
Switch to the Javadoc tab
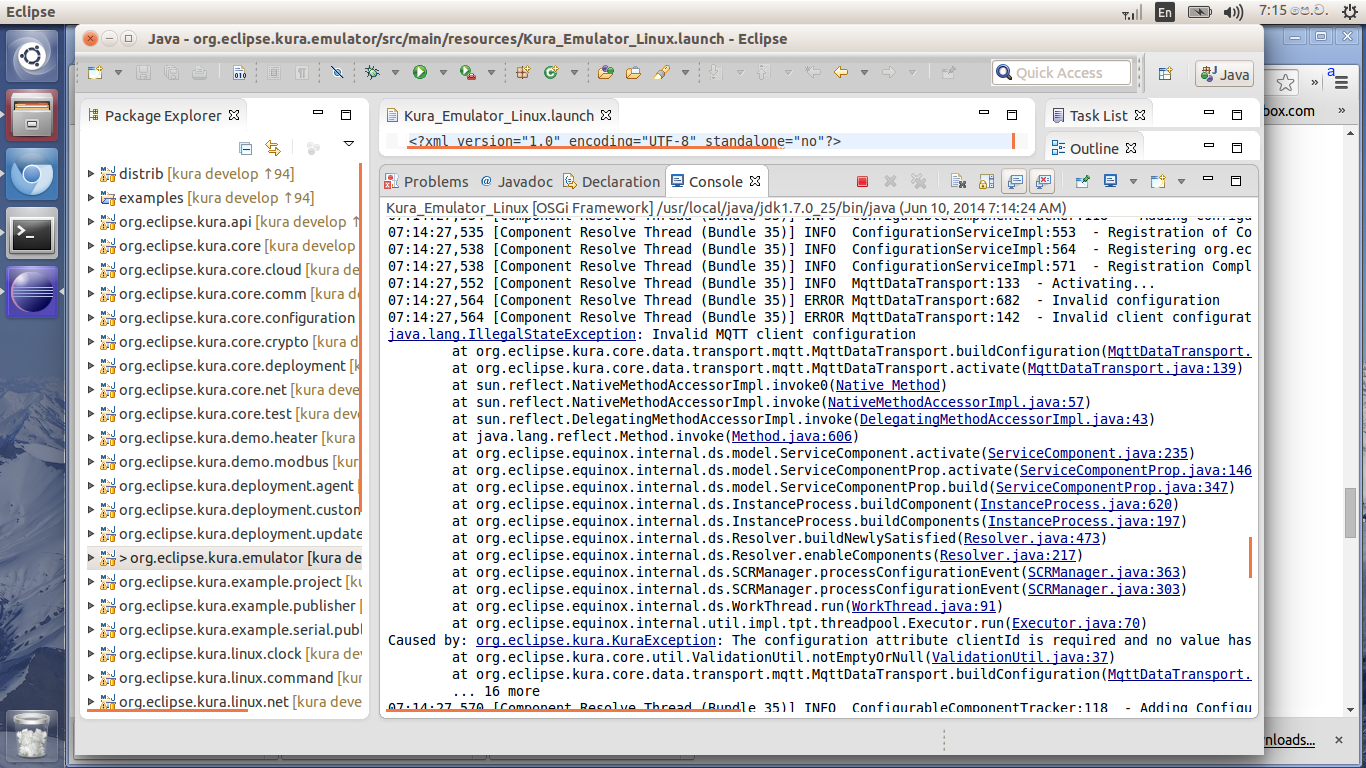pos(516,181)
